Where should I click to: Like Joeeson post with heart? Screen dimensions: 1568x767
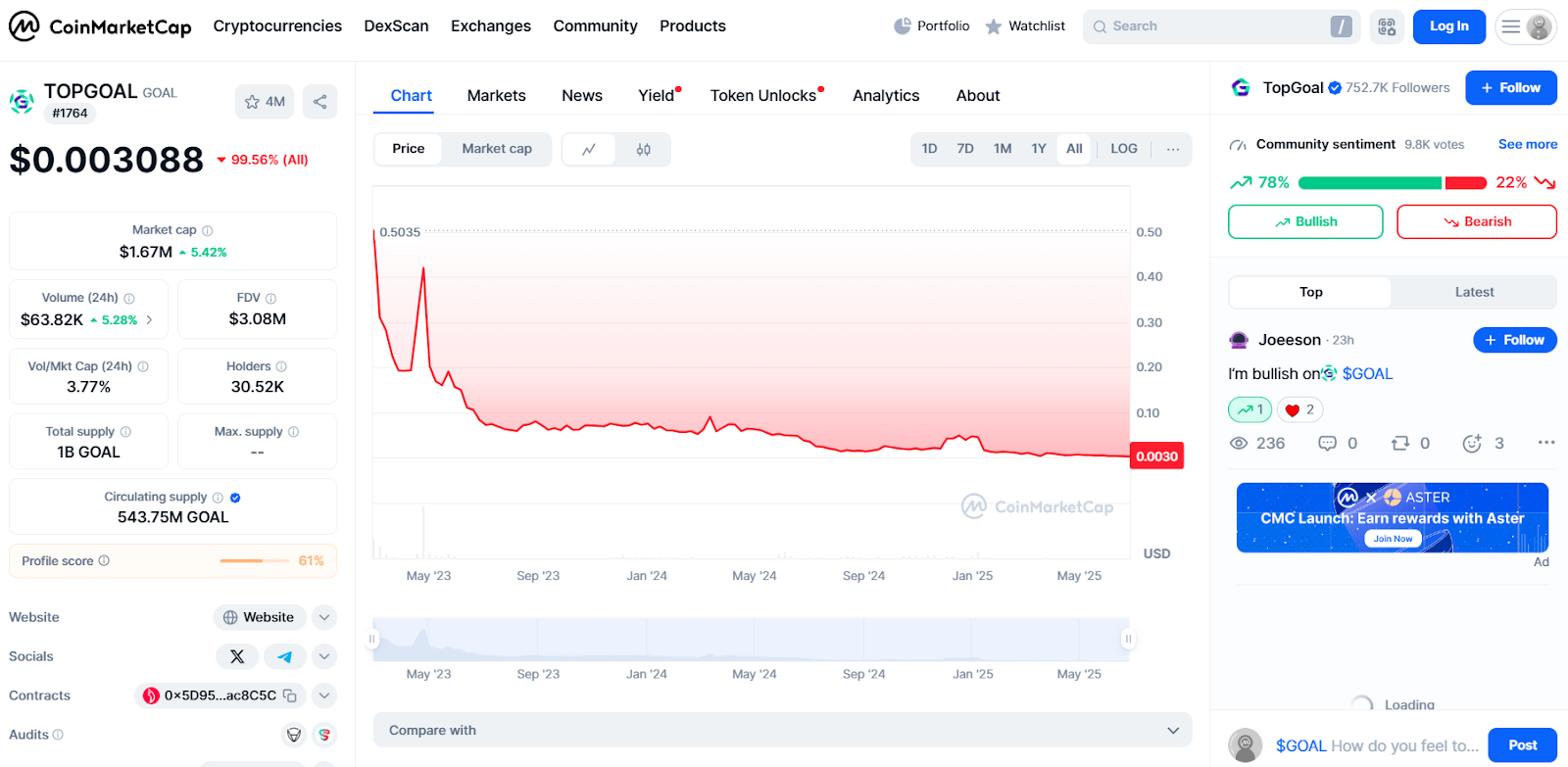1300,409
